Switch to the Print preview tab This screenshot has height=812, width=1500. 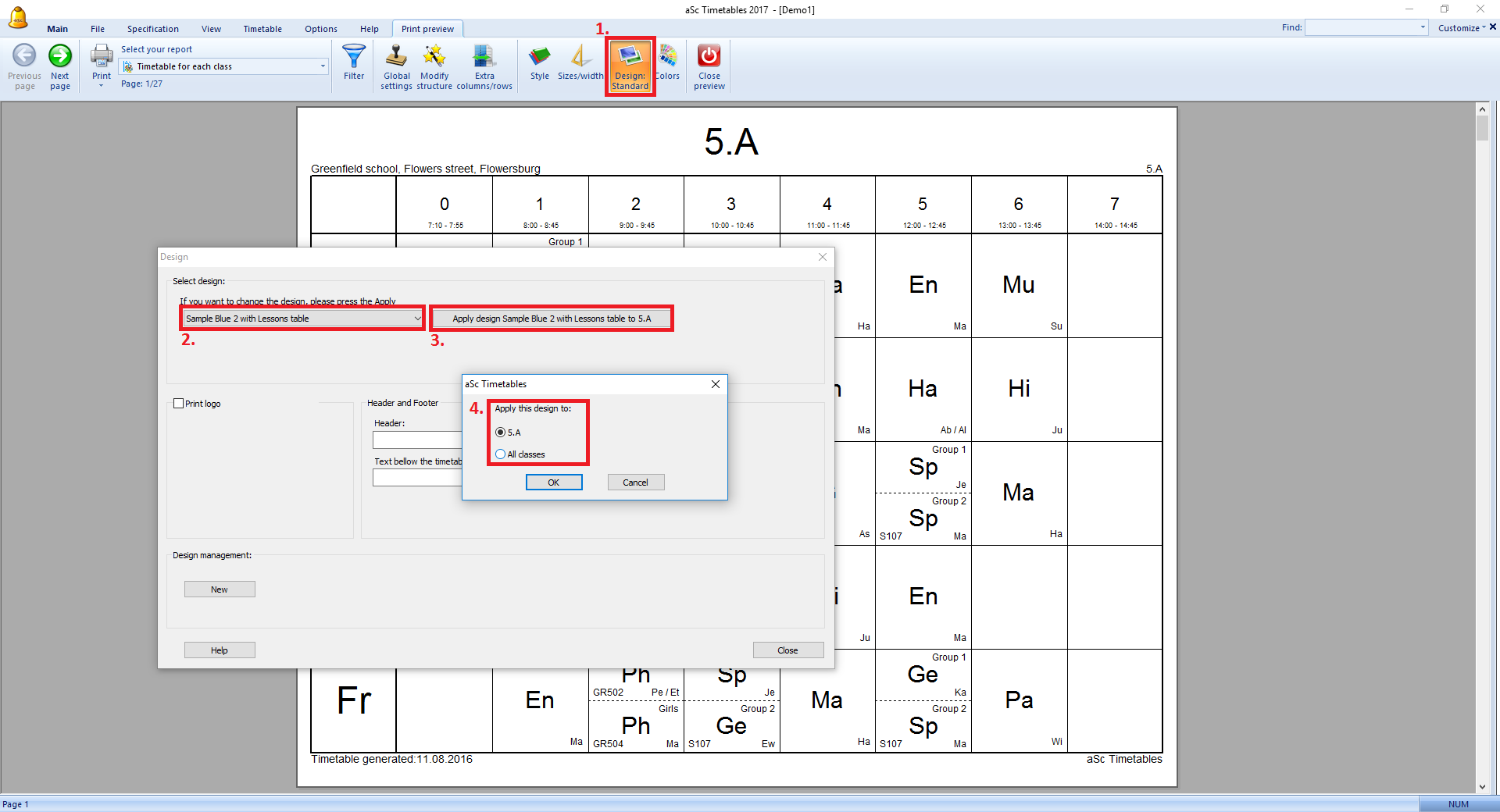[427, 29]
